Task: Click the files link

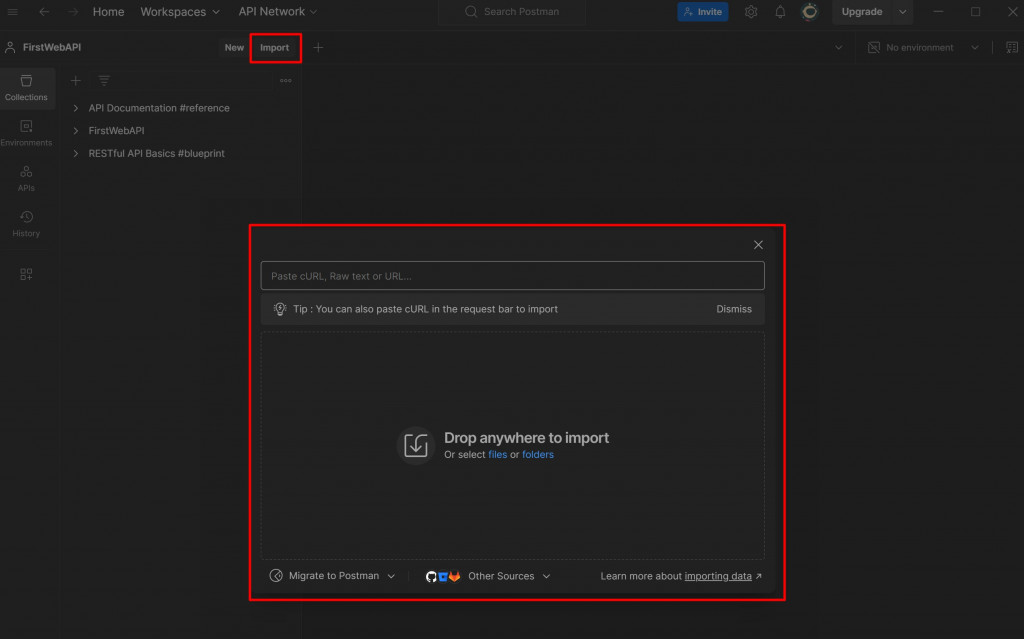Action: [x=498, y=455]
